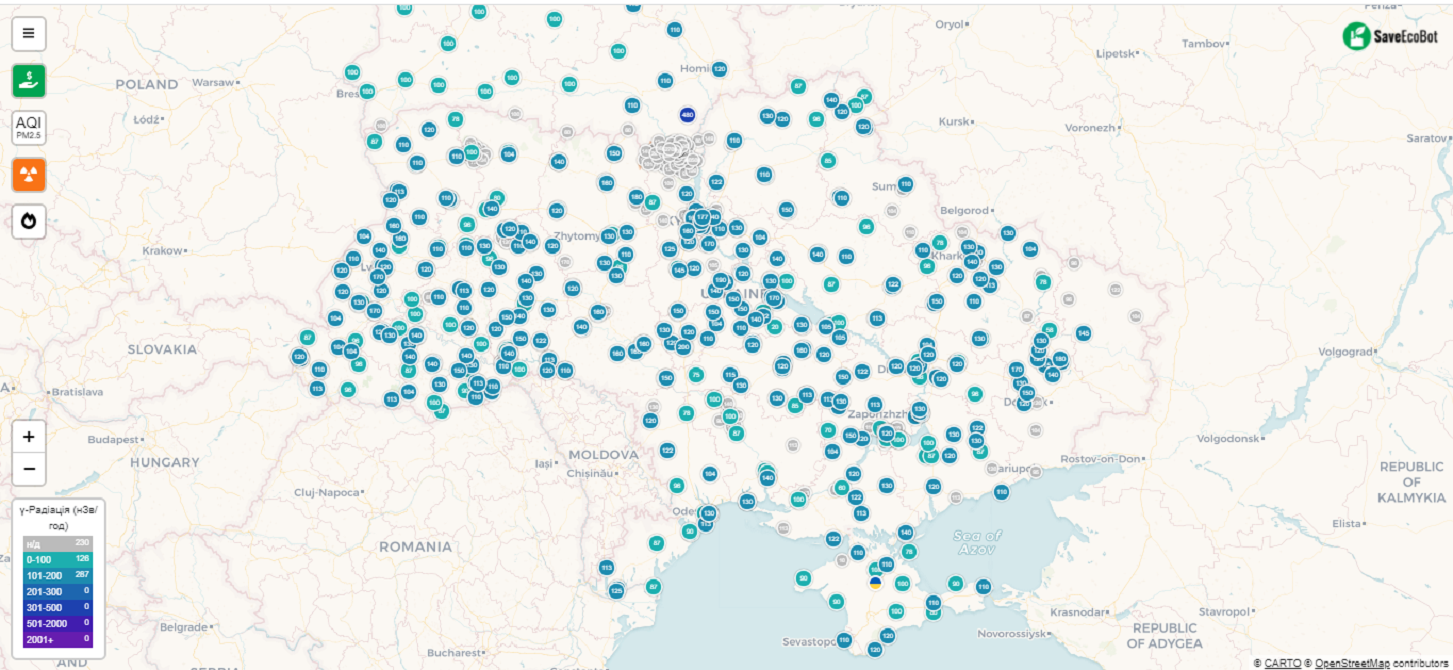Image resolution: width=1453 pixels, height=670 pixels.
Task: Click the 501-2000 legend row
Action: [57, 623]
